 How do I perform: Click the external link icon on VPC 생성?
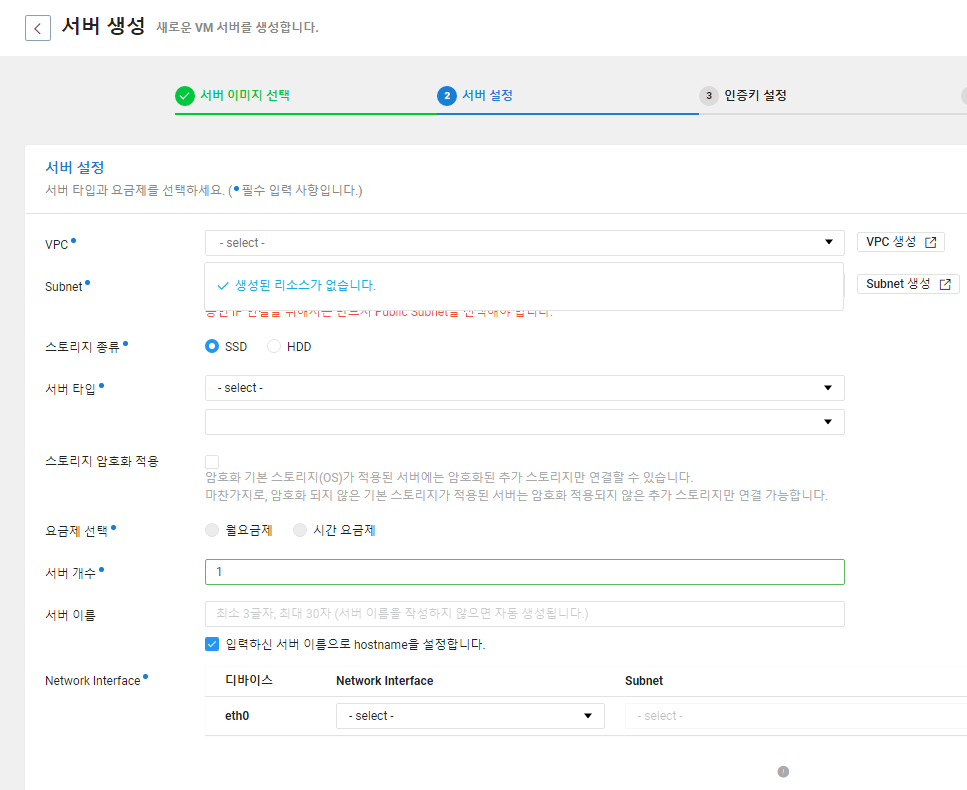click(931, 242)
